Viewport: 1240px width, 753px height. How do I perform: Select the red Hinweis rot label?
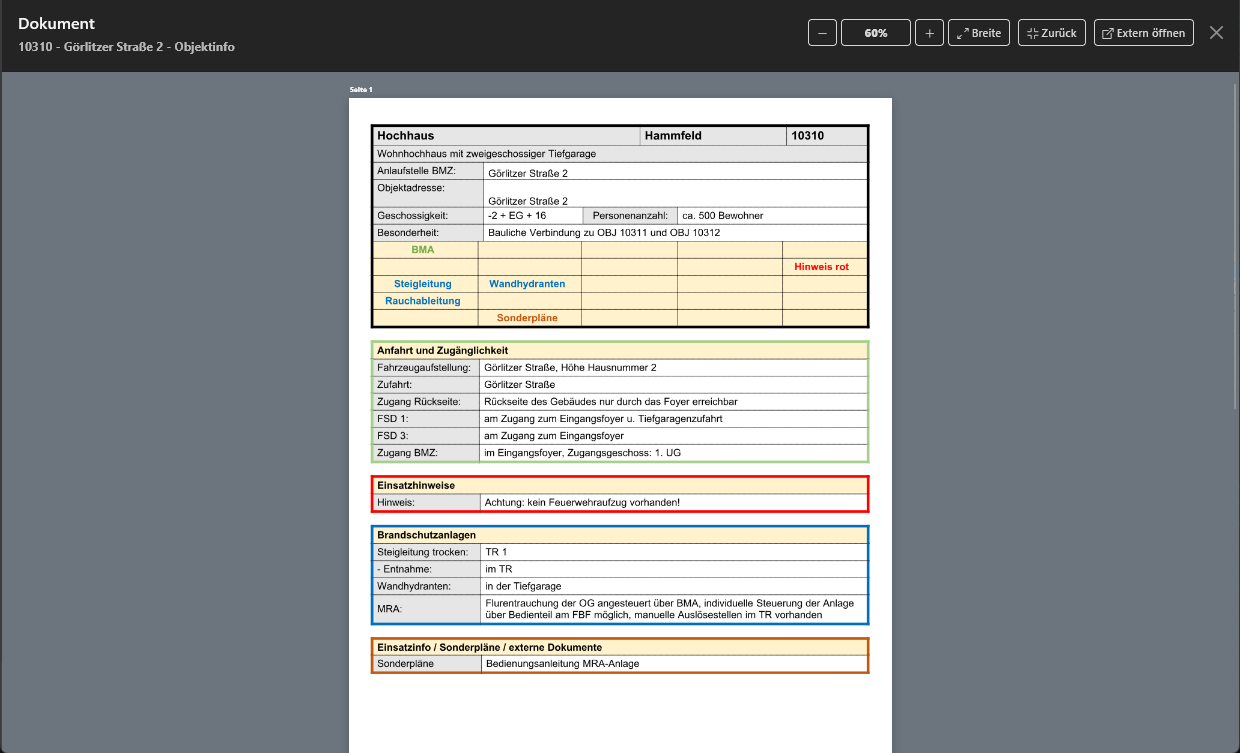point(821,267)
